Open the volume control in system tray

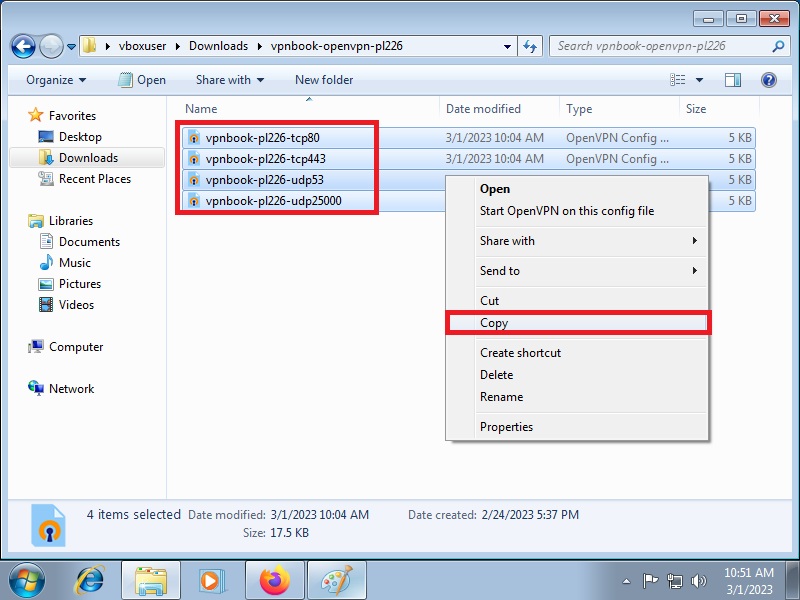coord(700,580)
